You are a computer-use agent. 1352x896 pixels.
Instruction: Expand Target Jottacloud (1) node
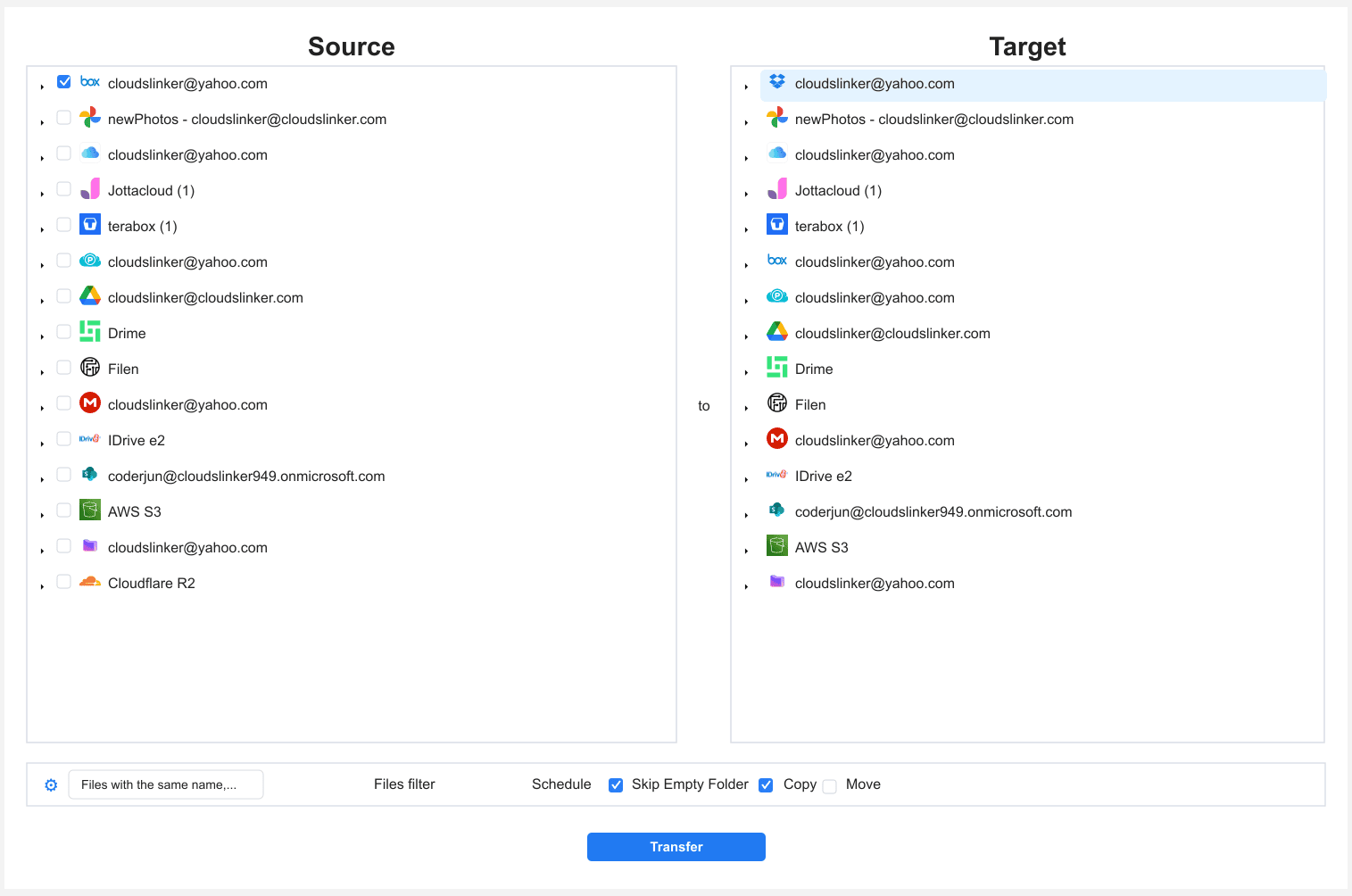tap(746, 194)
